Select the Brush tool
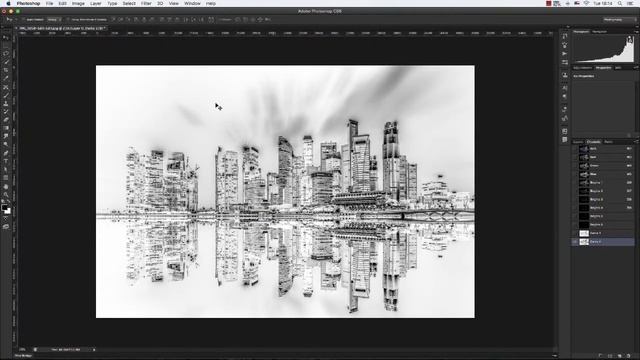 point(6,95)
